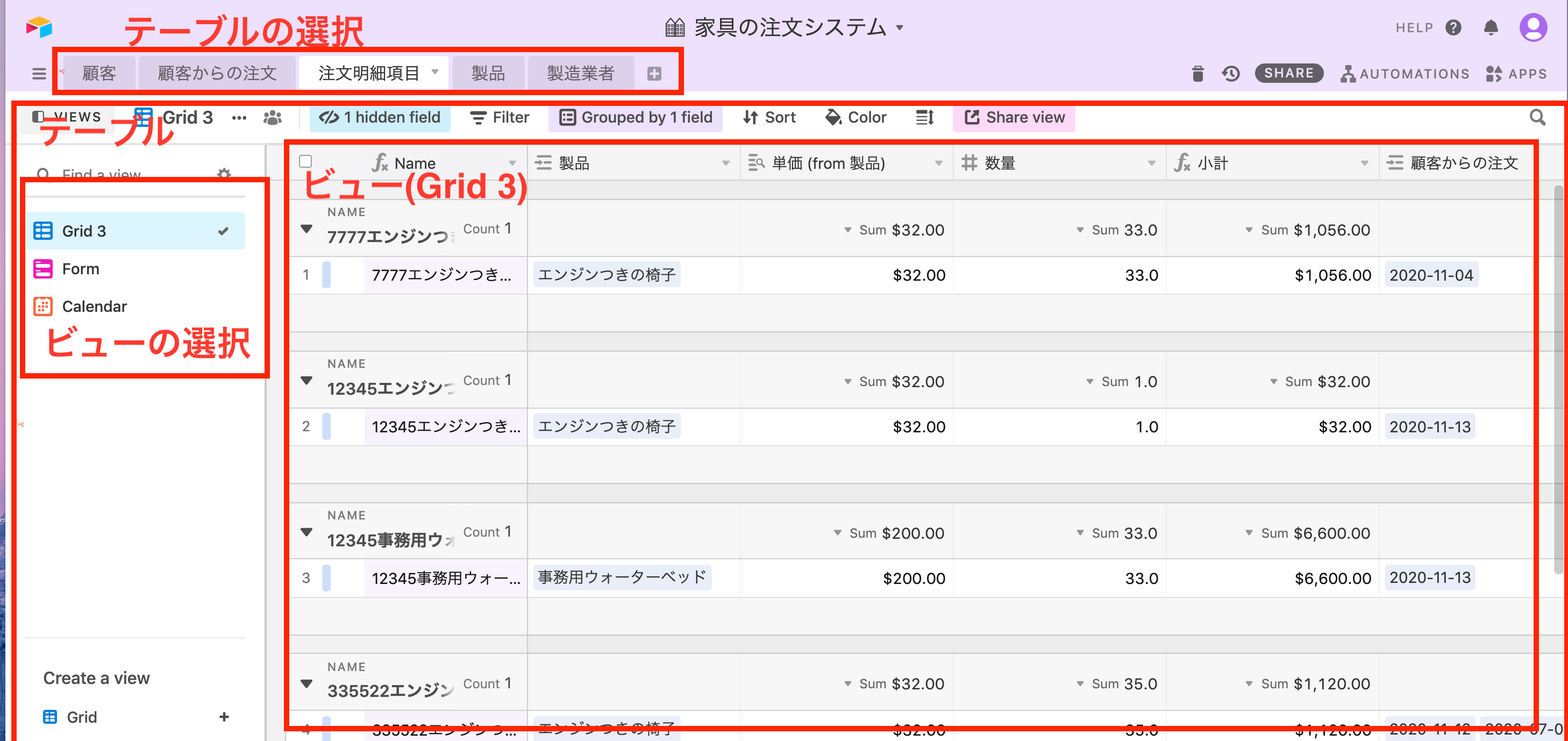Collapse the 7777エンジン group triangle
Image resolution: width=1568 pixels, height=741 pixels.
coord(307,229)
